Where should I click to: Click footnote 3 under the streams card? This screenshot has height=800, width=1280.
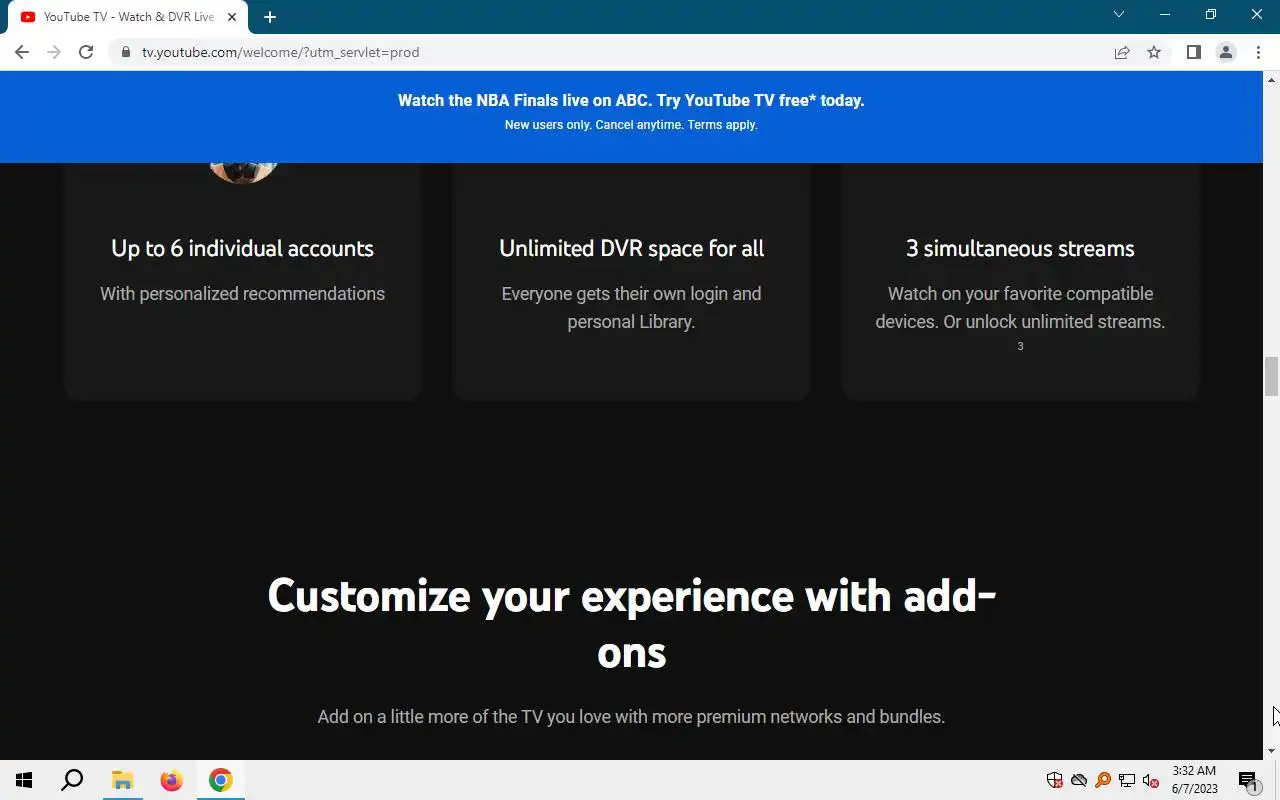click(x=1020, y=346)
